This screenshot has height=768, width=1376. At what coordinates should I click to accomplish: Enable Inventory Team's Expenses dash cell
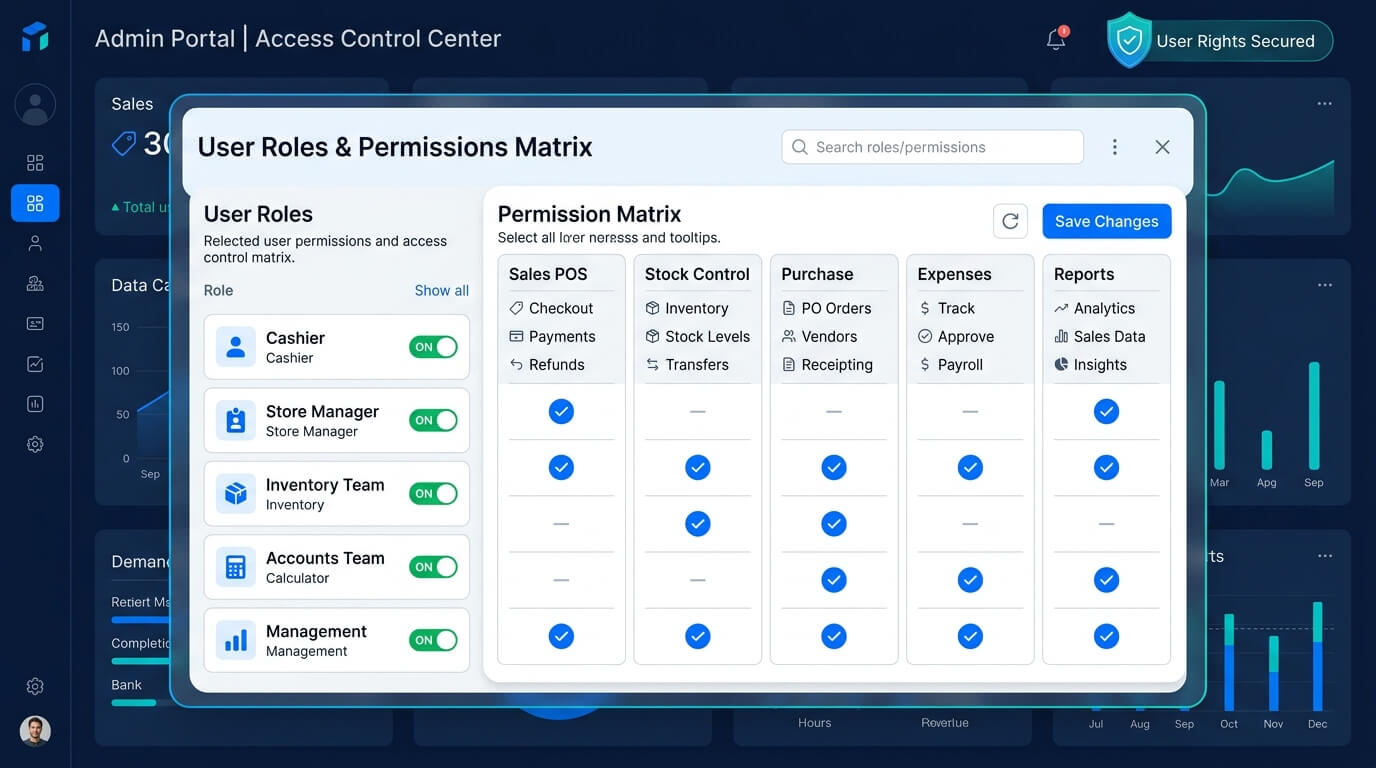[970, 524]
